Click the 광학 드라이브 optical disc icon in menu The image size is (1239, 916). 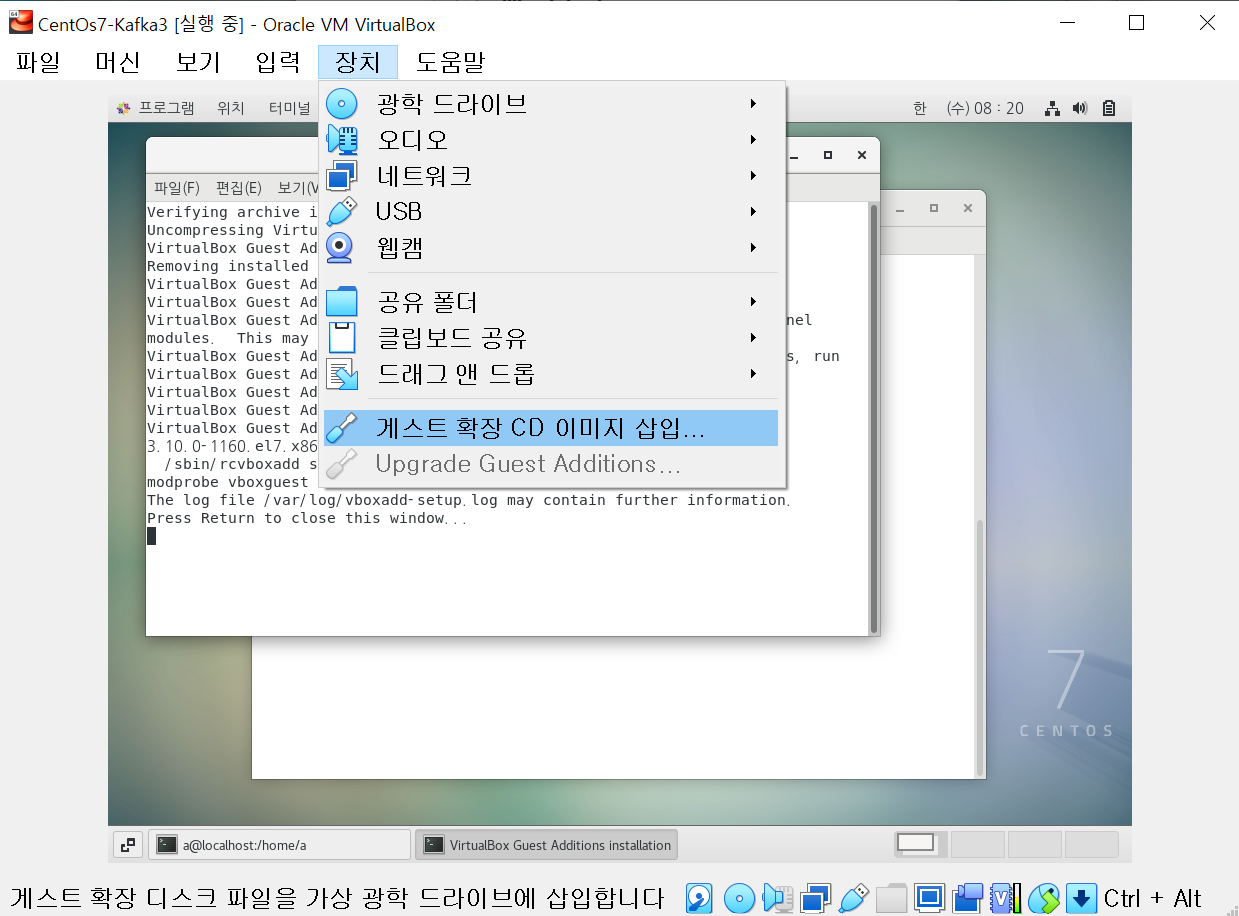(x=342, y=104)
